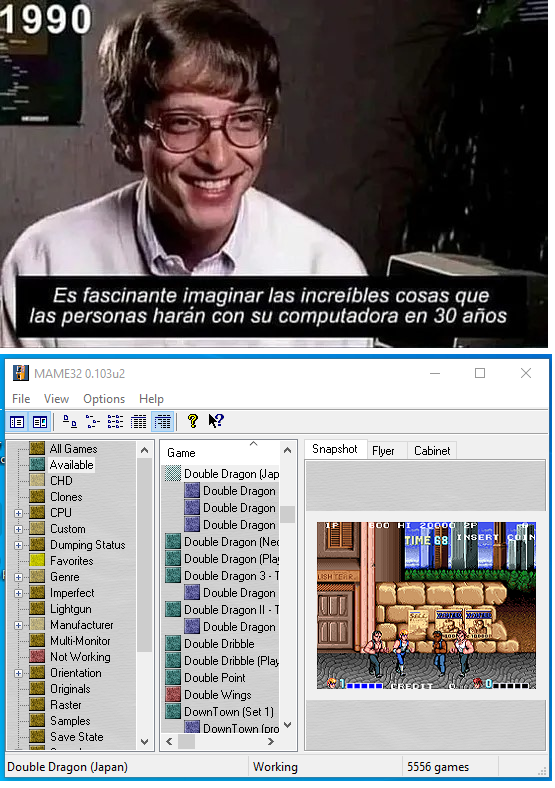
Task: Expand the CPU folder
Action: [19, 513]
